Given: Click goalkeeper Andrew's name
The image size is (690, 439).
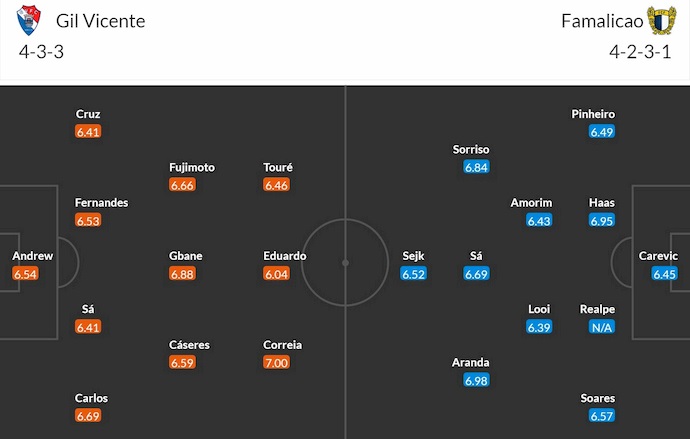Looking at the screenshot, I should (x=33, y=256).
